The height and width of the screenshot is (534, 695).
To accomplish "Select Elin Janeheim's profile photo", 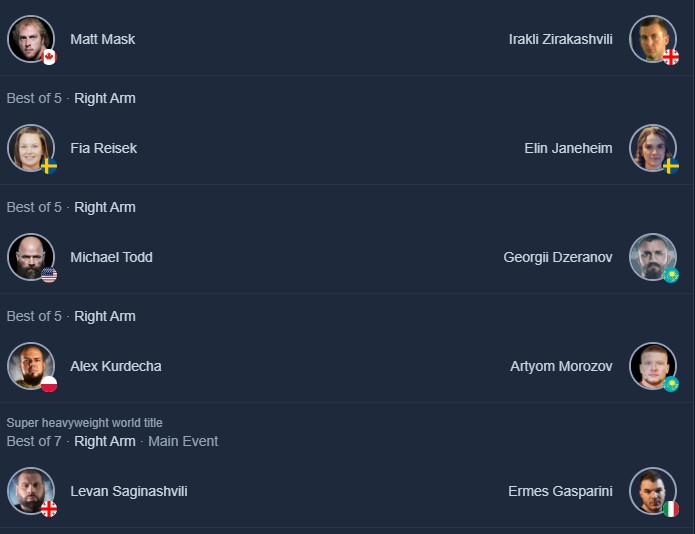I will [x=652, y=148].
